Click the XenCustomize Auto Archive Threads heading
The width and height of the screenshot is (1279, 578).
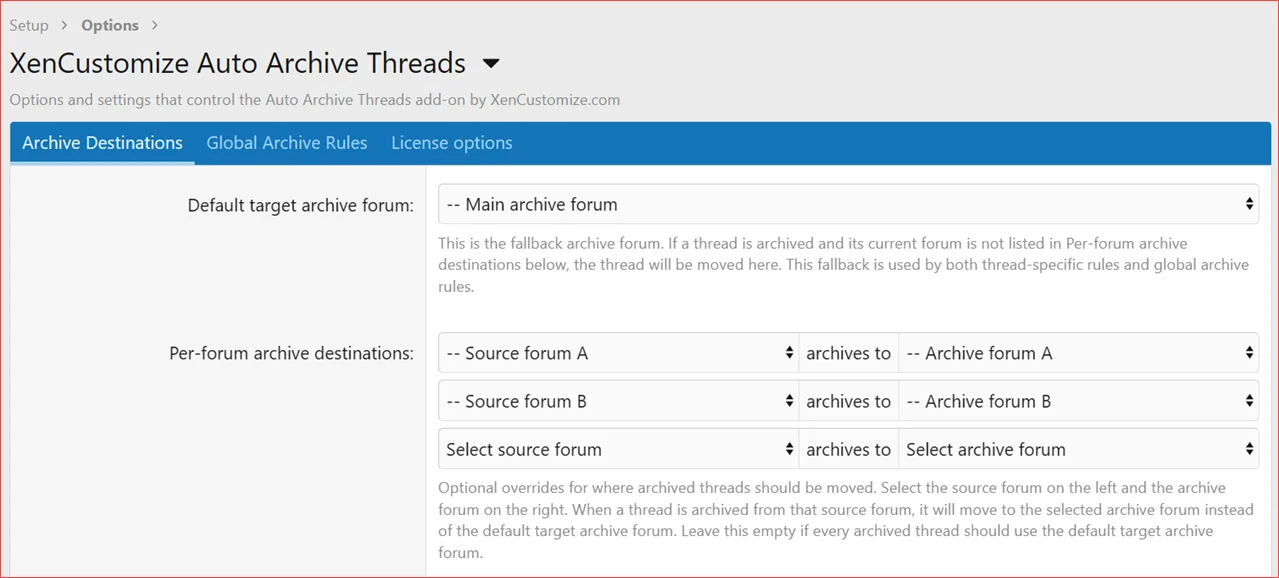[238, 63]
